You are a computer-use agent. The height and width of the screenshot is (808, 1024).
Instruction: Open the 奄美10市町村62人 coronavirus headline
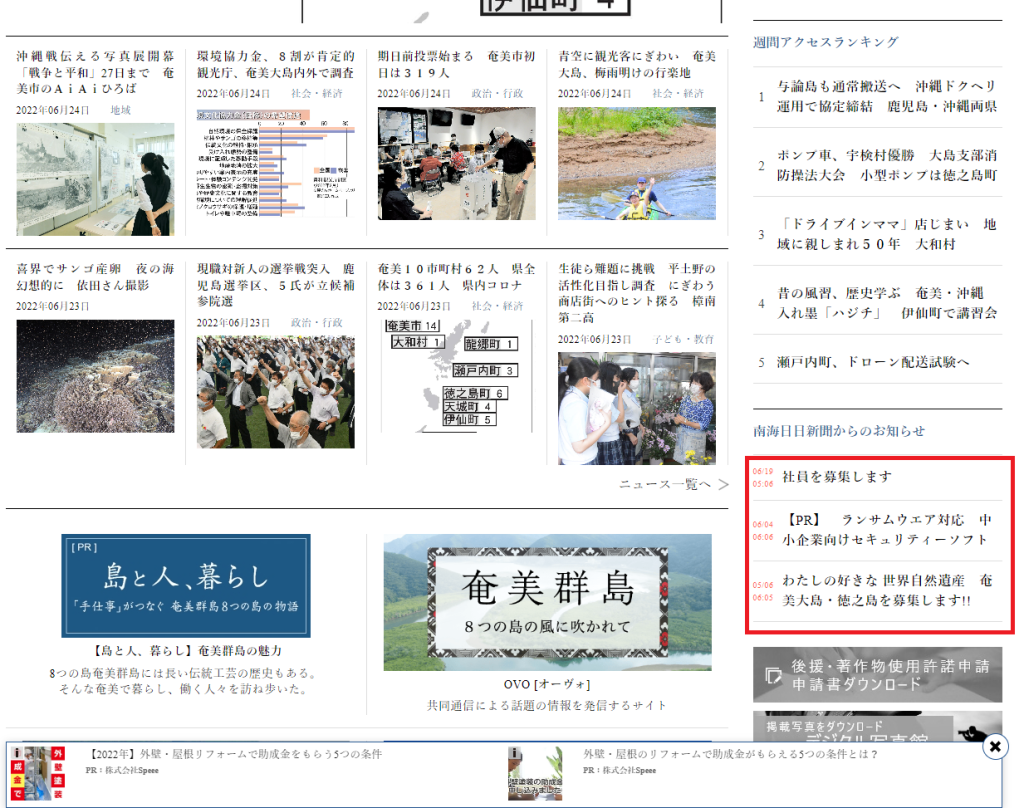[456, 277]
